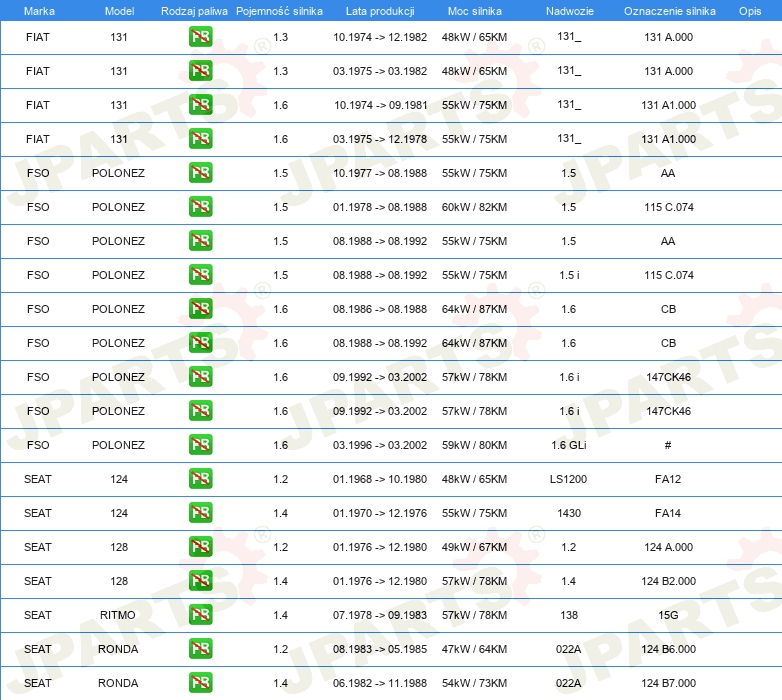782x700 pixels.
Task: Click engine code FA14
Action: 668,513
